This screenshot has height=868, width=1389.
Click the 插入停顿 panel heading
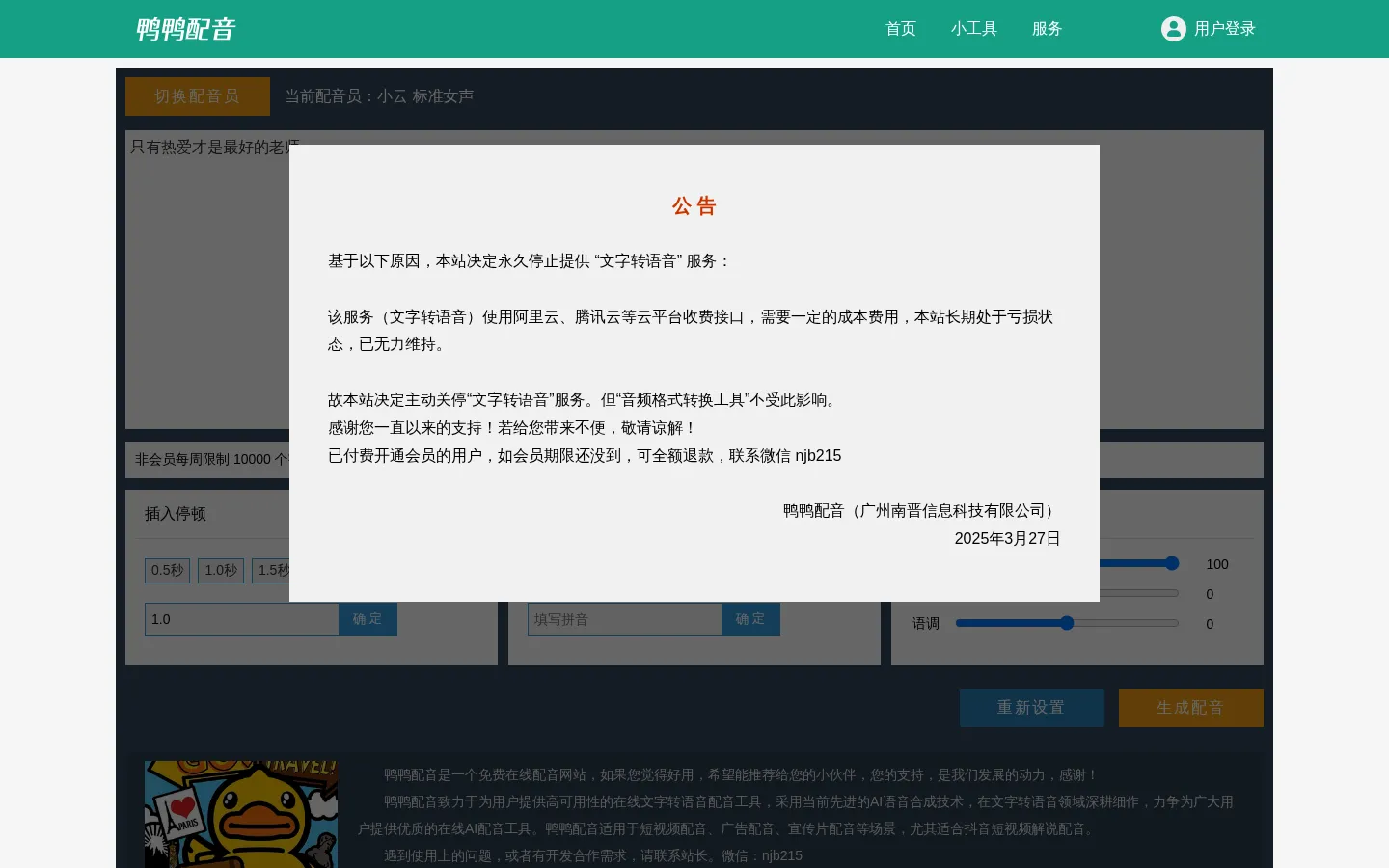[176, 514]
